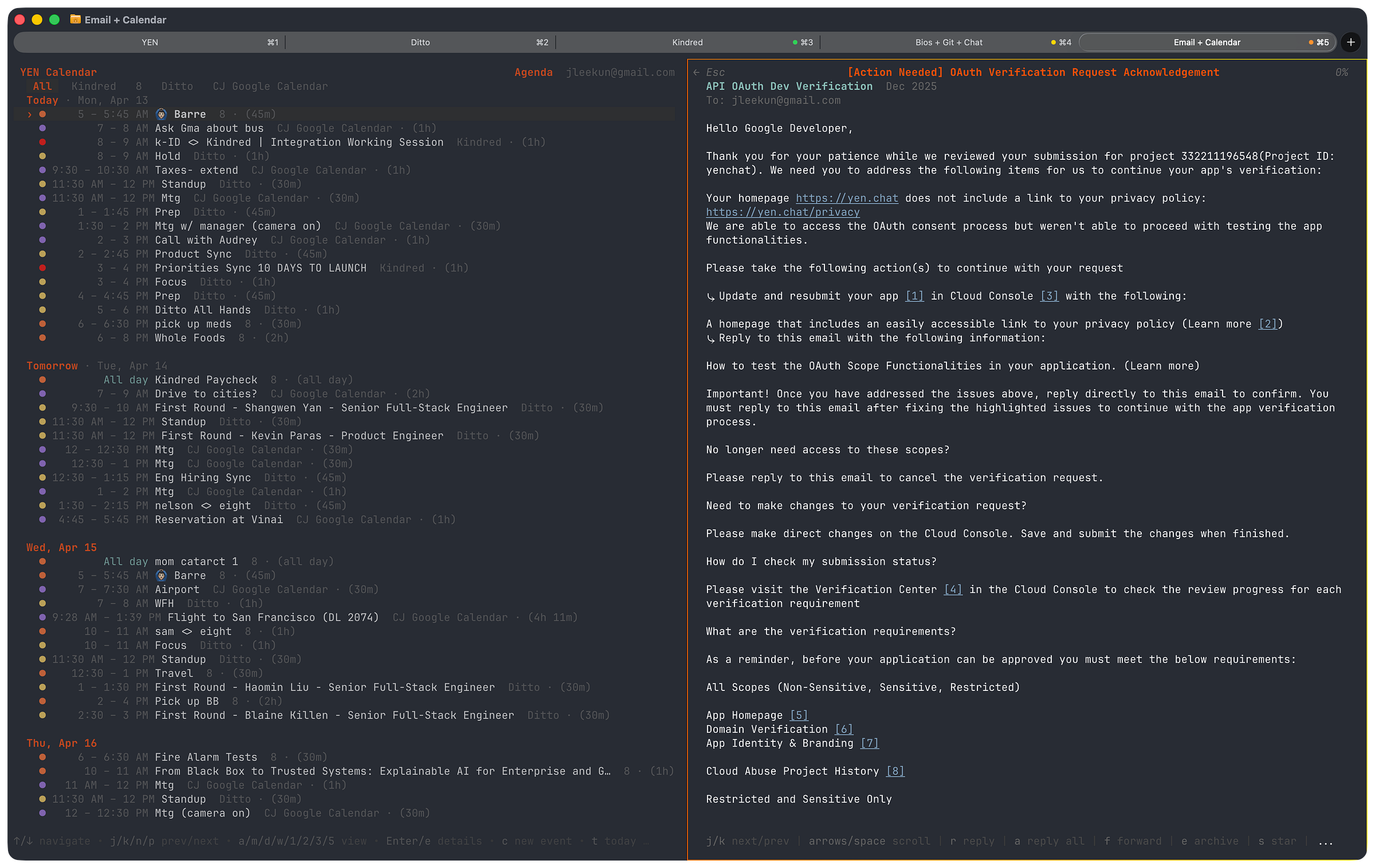Click the red dot for the k-ID Kindred session
Screen dimensions: 1375x868
pyautogui.click(x=42, y=142)
